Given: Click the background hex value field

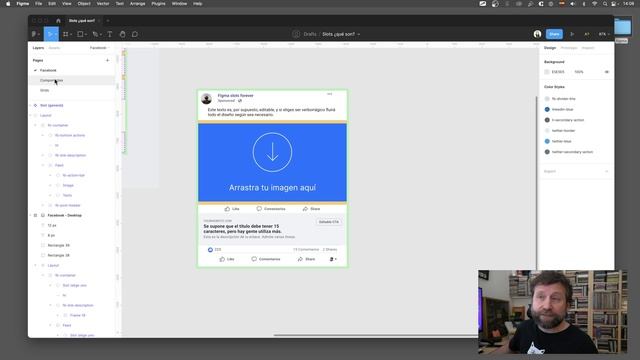Looking at the screenshot, I should click(558, 72).
